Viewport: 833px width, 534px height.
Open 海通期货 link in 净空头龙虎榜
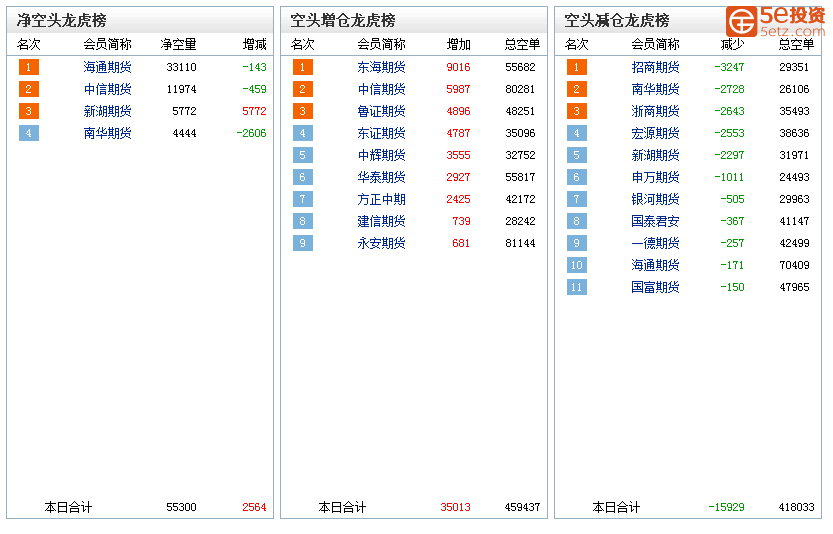coord(107,67)
